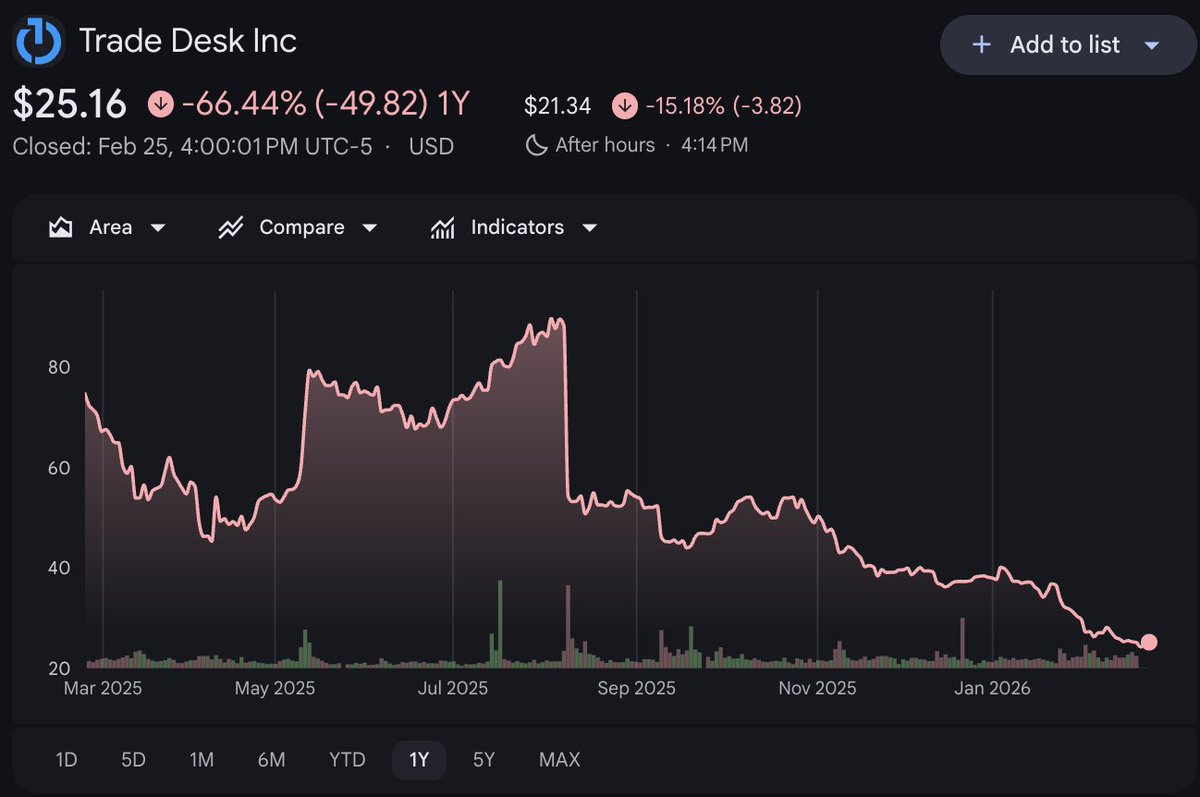Show the MAX time range
The height and width of the screenshot is (797, 1200).
tap(559, 760)
